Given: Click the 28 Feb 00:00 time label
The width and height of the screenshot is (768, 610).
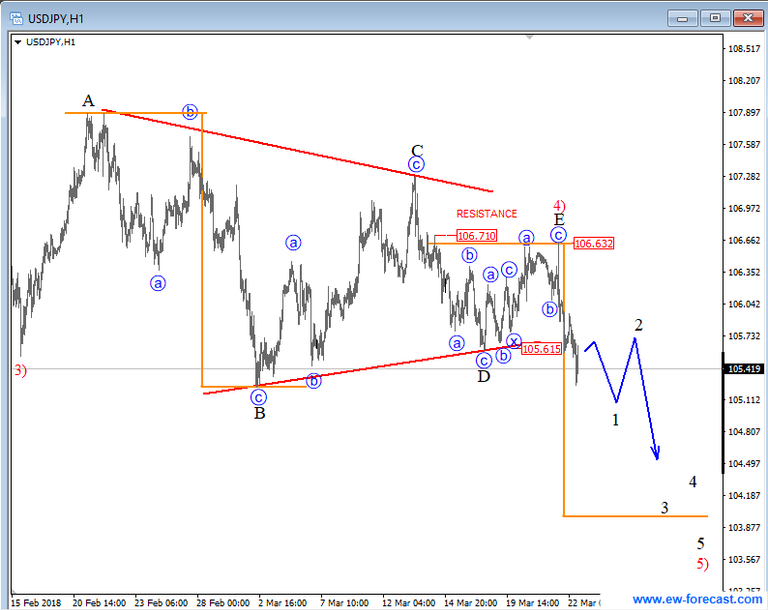Looking at the screenshot, I should [x=223, y=603].
